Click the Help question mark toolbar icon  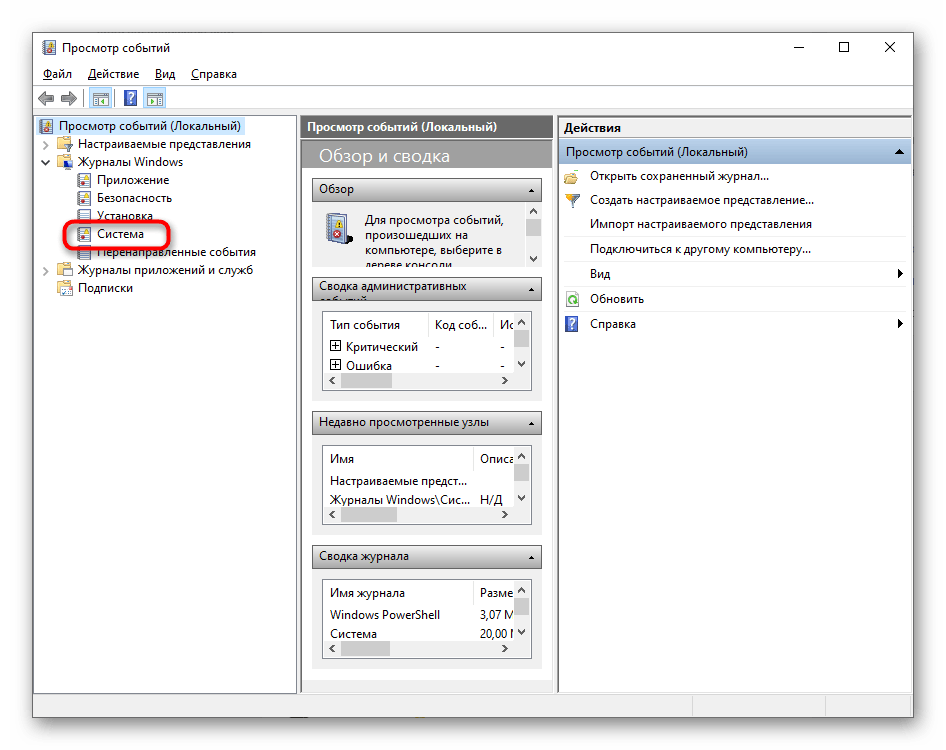pyautogui.click(x=128, y=97)
